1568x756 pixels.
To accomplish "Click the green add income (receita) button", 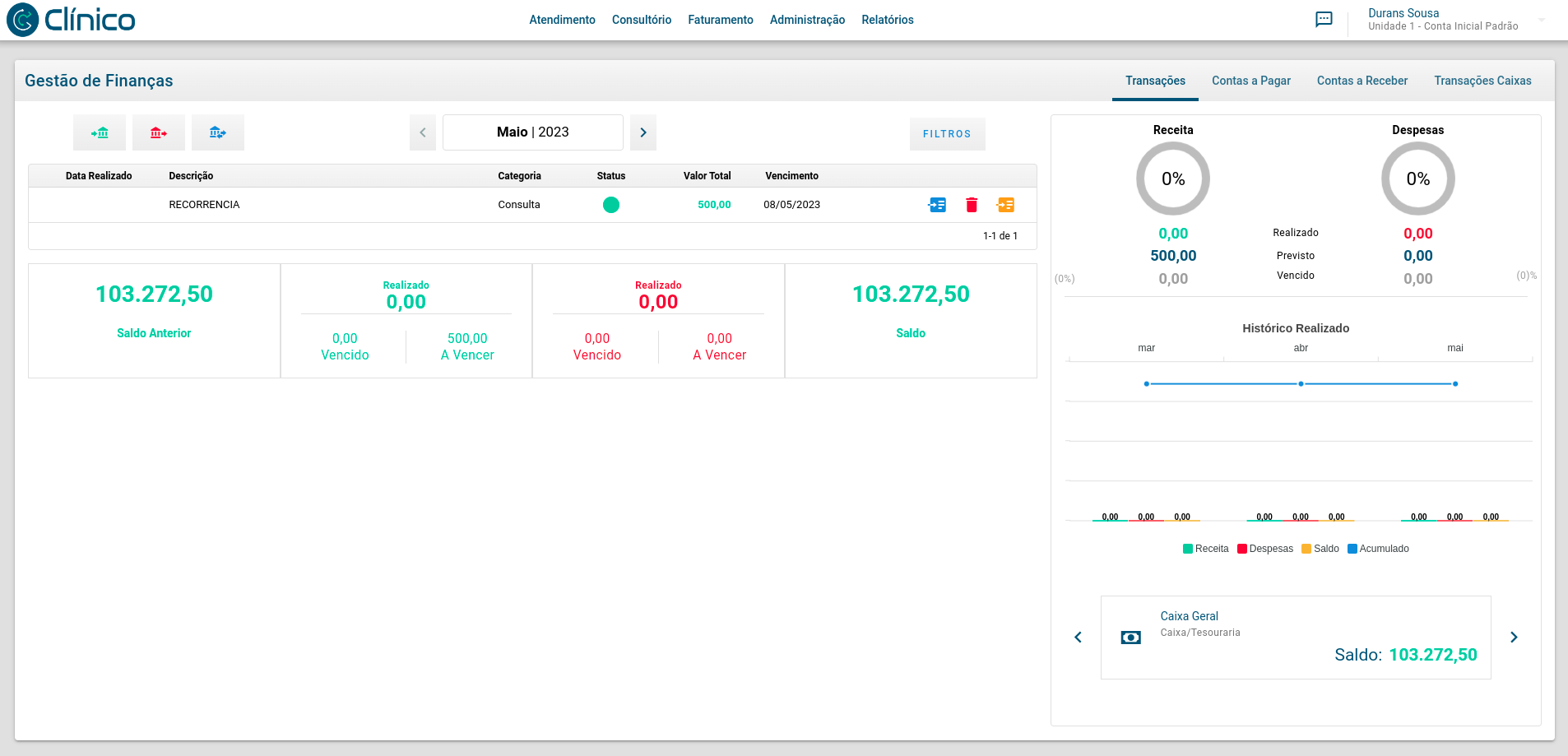I will (x=100, y=132).
